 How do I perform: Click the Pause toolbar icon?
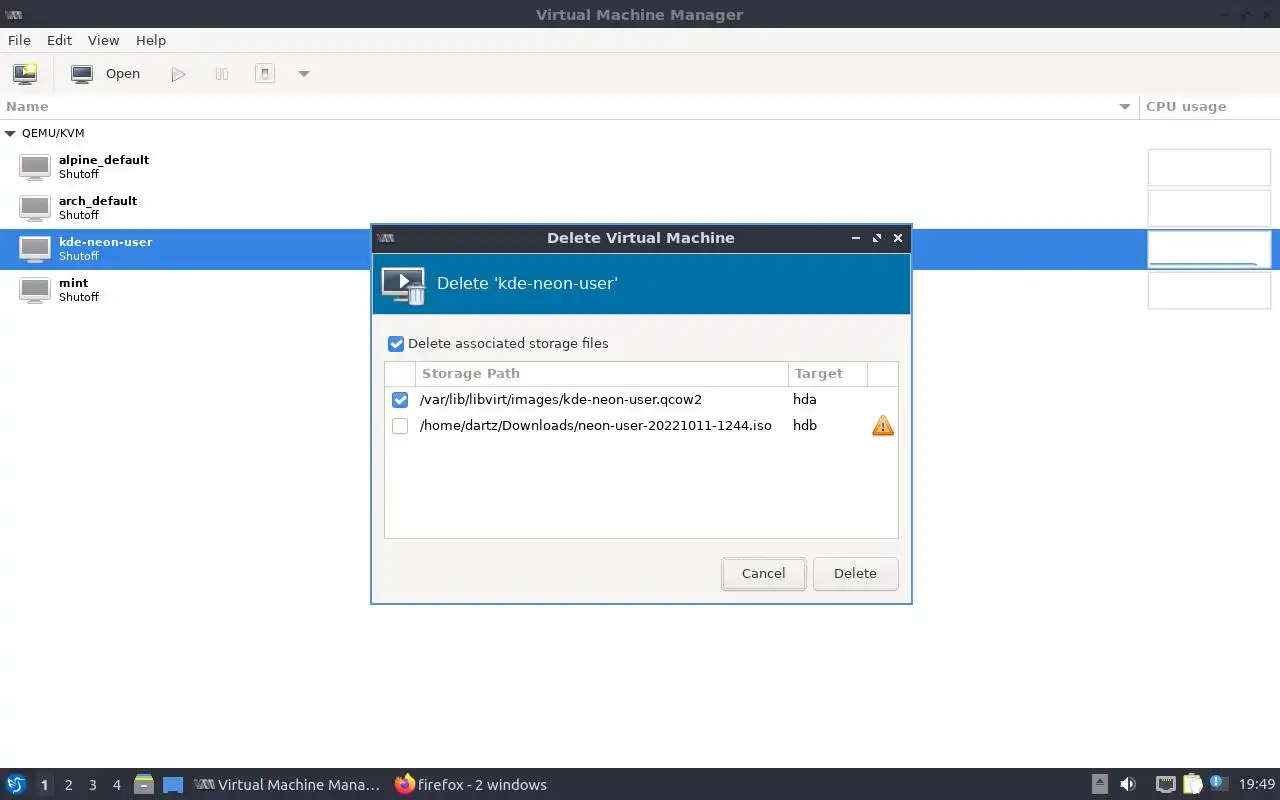(x=222, y=74)
